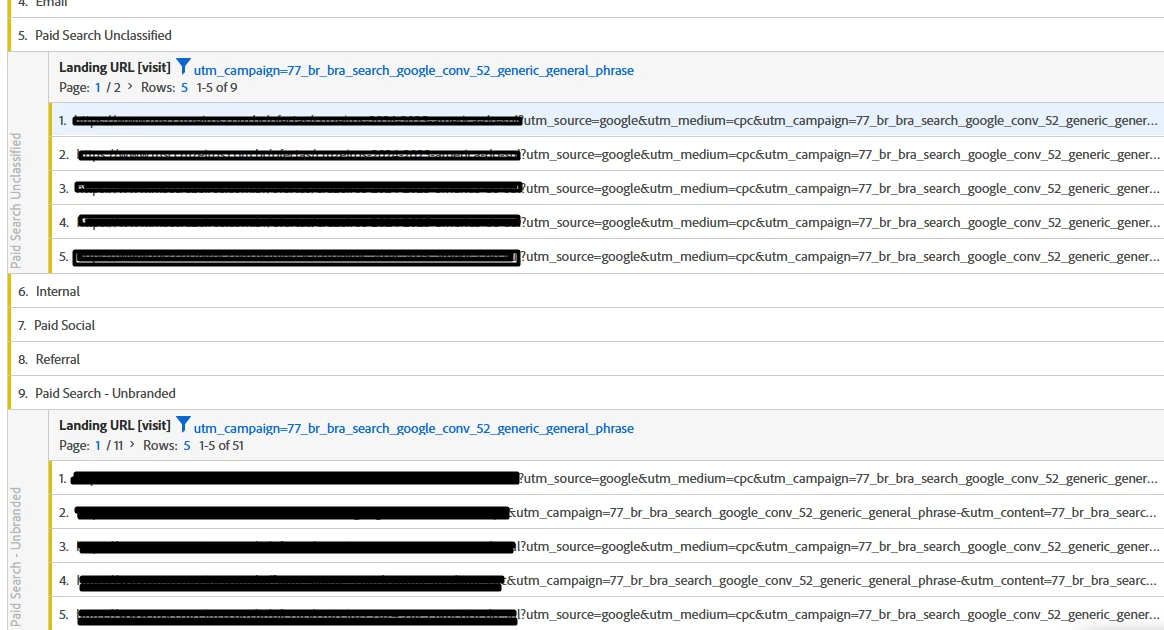
Task: Click filter icon in Paid Search - Unbranded breakdown
Action: point(183,424)
